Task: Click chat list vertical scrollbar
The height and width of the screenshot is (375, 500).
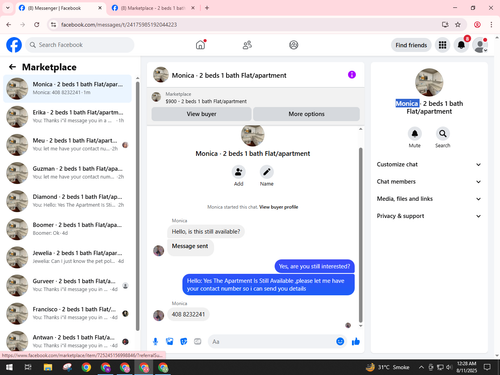Action: (137, 206)
